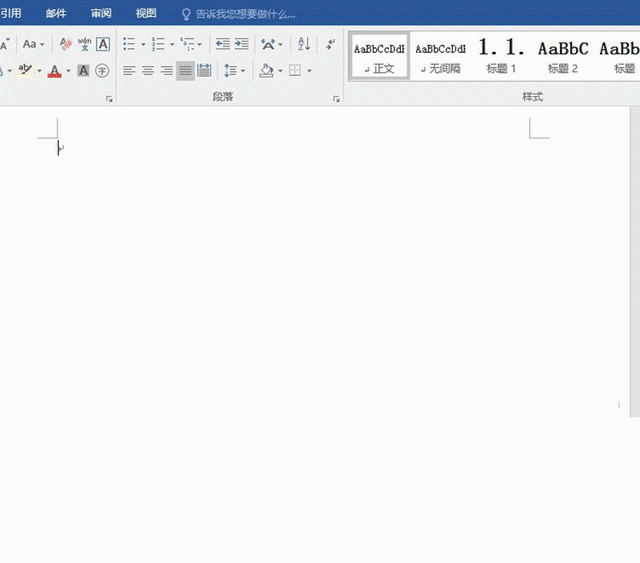
Task: Expand the multilevel list dropdown arrow
Action: point(200,44)
